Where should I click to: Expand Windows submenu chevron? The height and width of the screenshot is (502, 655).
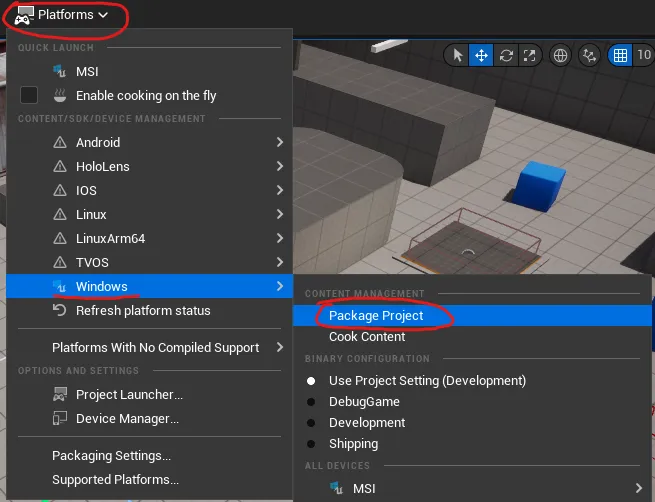pyautogui.click(x=280, y=286)
